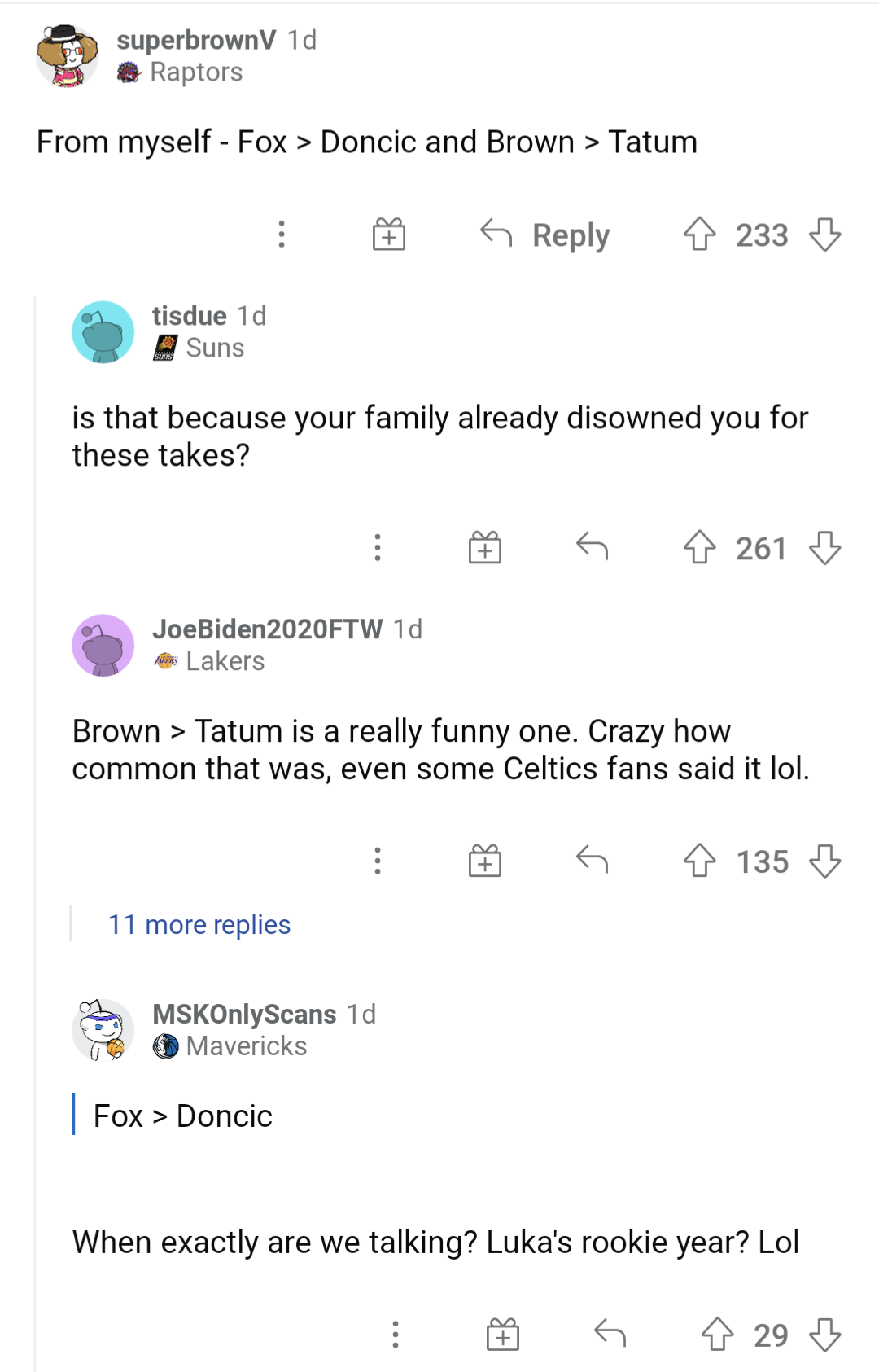Click the Lakers flair icon next to JoeBiden2020FTW
The height and width of the screenshot is (1372, 879).
click(x=165, y=660)
